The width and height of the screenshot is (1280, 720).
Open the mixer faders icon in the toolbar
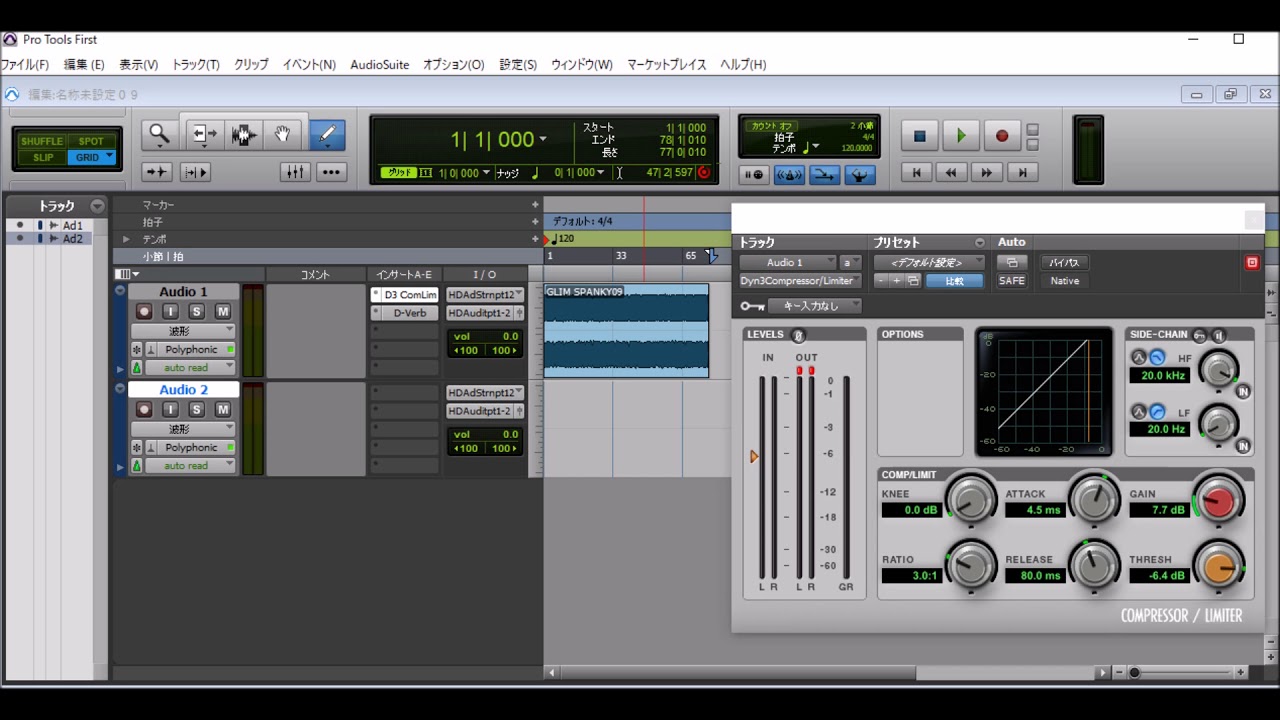[295, 172]
